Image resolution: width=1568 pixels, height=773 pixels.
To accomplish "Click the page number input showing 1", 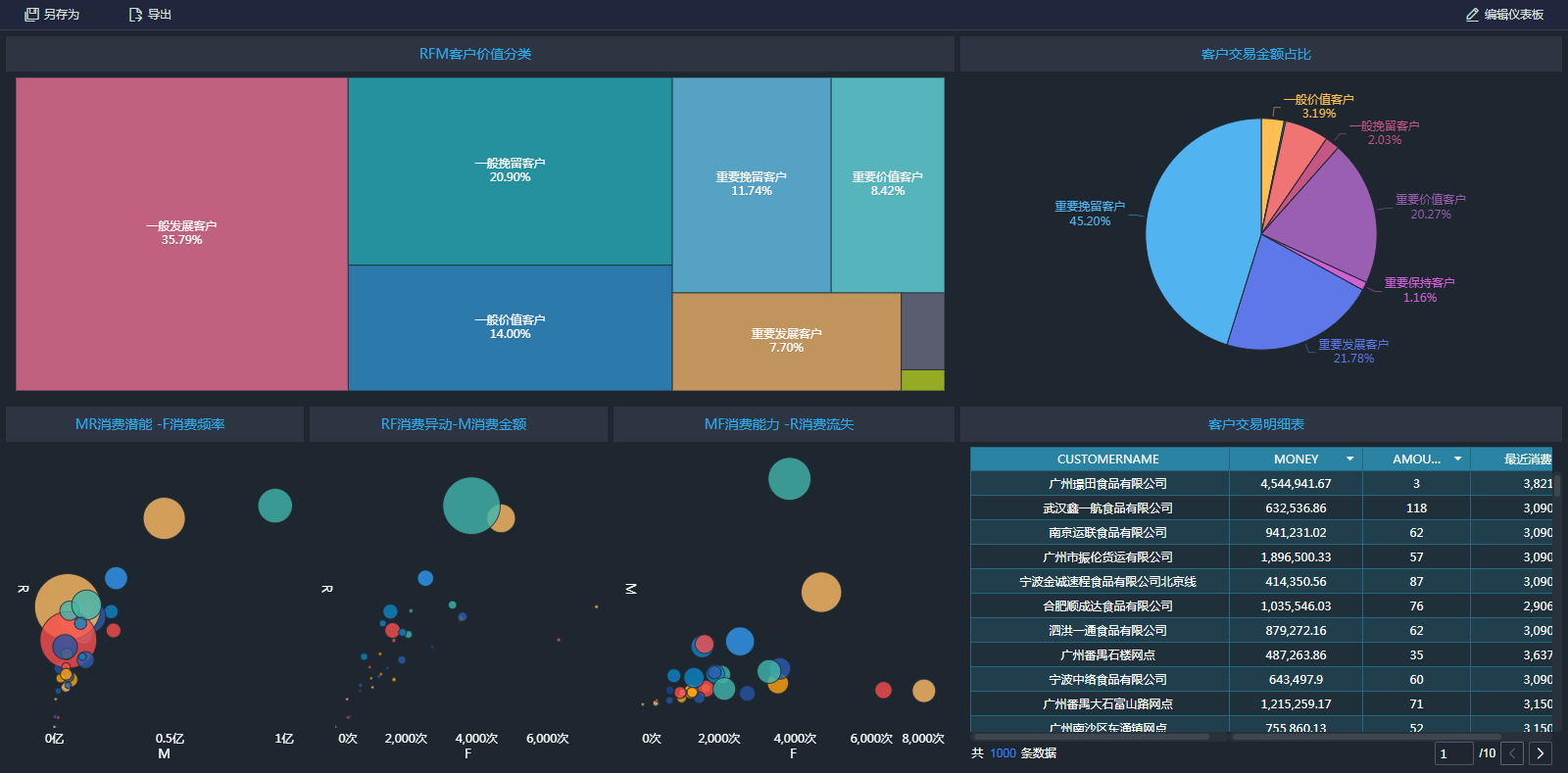I will point(1454,753).
